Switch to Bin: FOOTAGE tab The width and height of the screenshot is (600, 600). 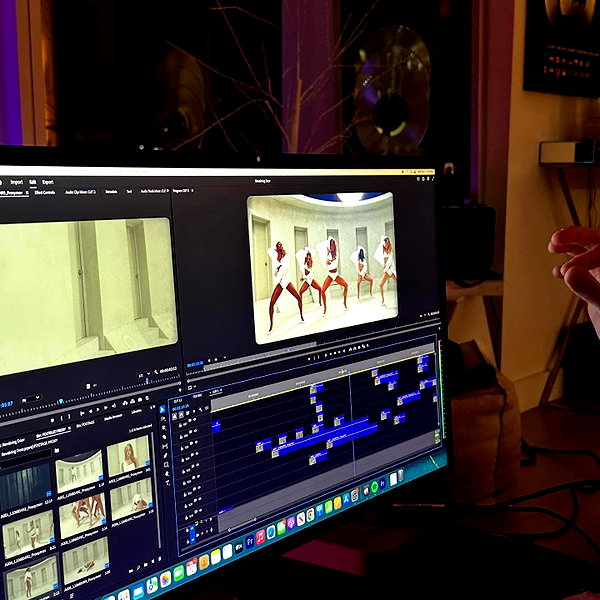point(85,424)
